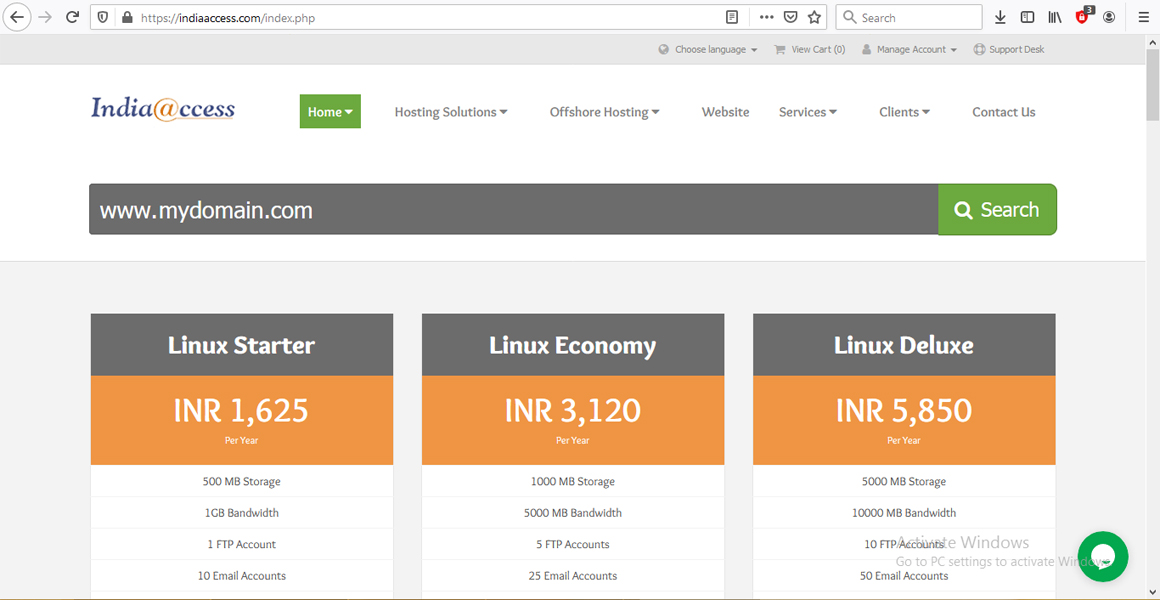Click the shopping cart icon beside View Cart

(779, 48)
